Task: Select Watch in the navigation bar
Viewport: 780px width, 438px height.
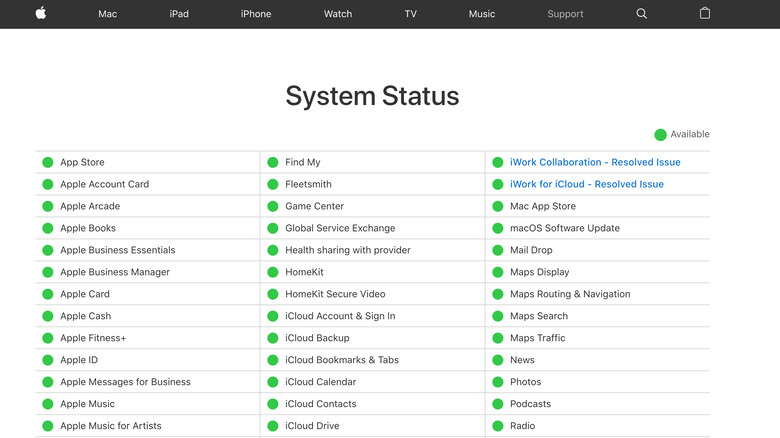Action: (338, 14)
